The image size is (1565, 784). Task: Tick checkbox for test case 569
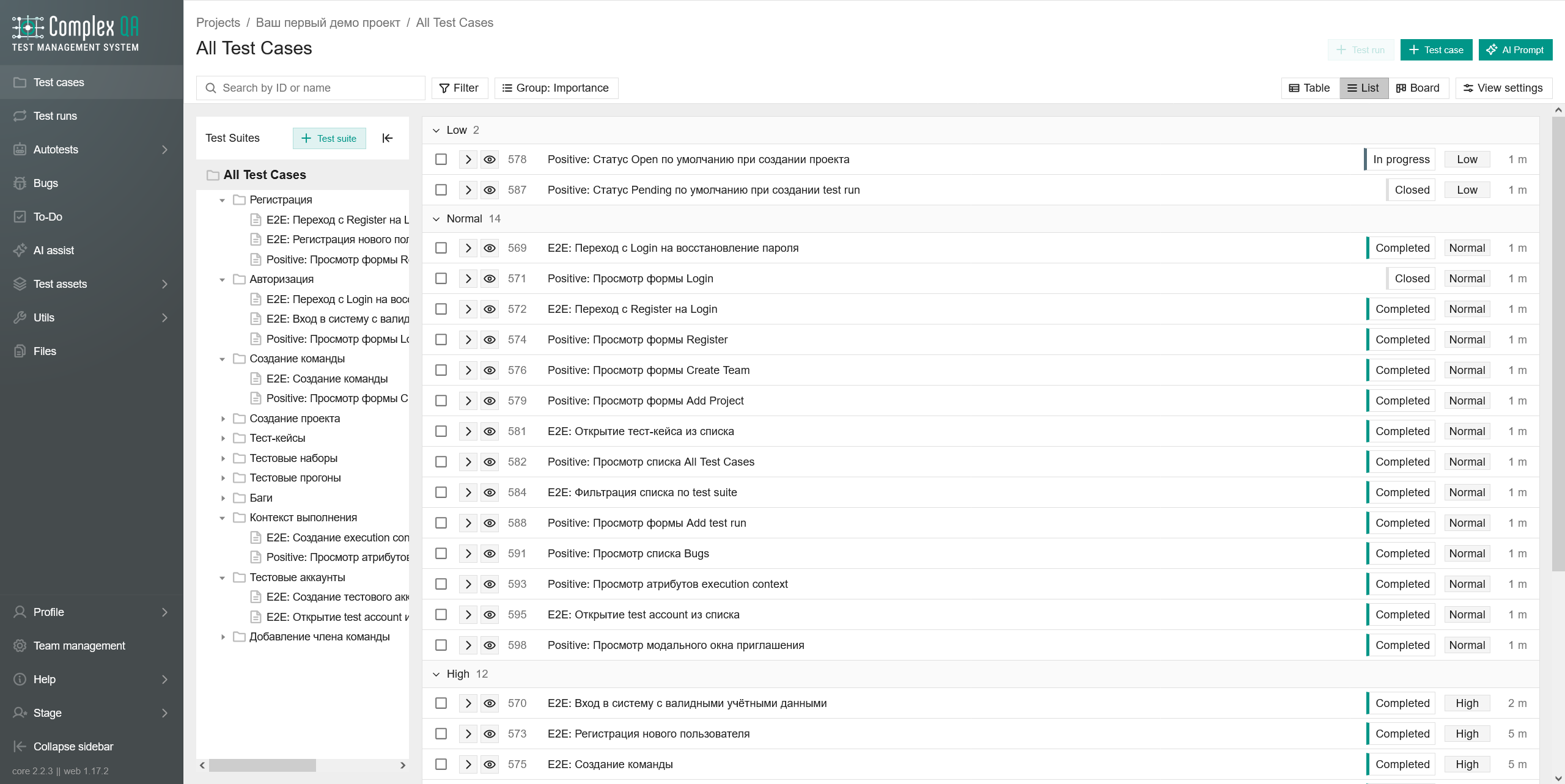tap(441, 248)
